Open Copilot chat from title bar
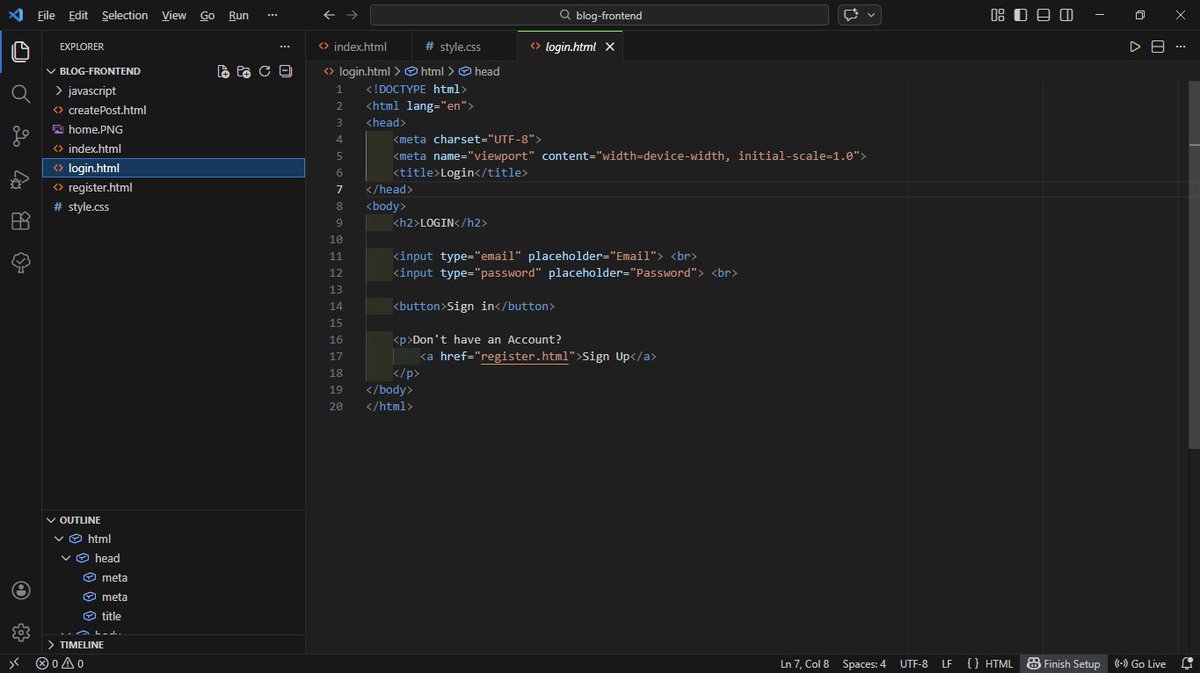Screen dimensions: 1200x673 coord(851,15)
